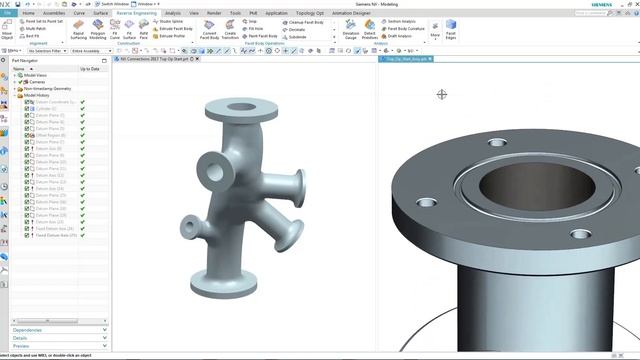
Task: Click the Save icon in title bar
Action: [x=18, y=4]
